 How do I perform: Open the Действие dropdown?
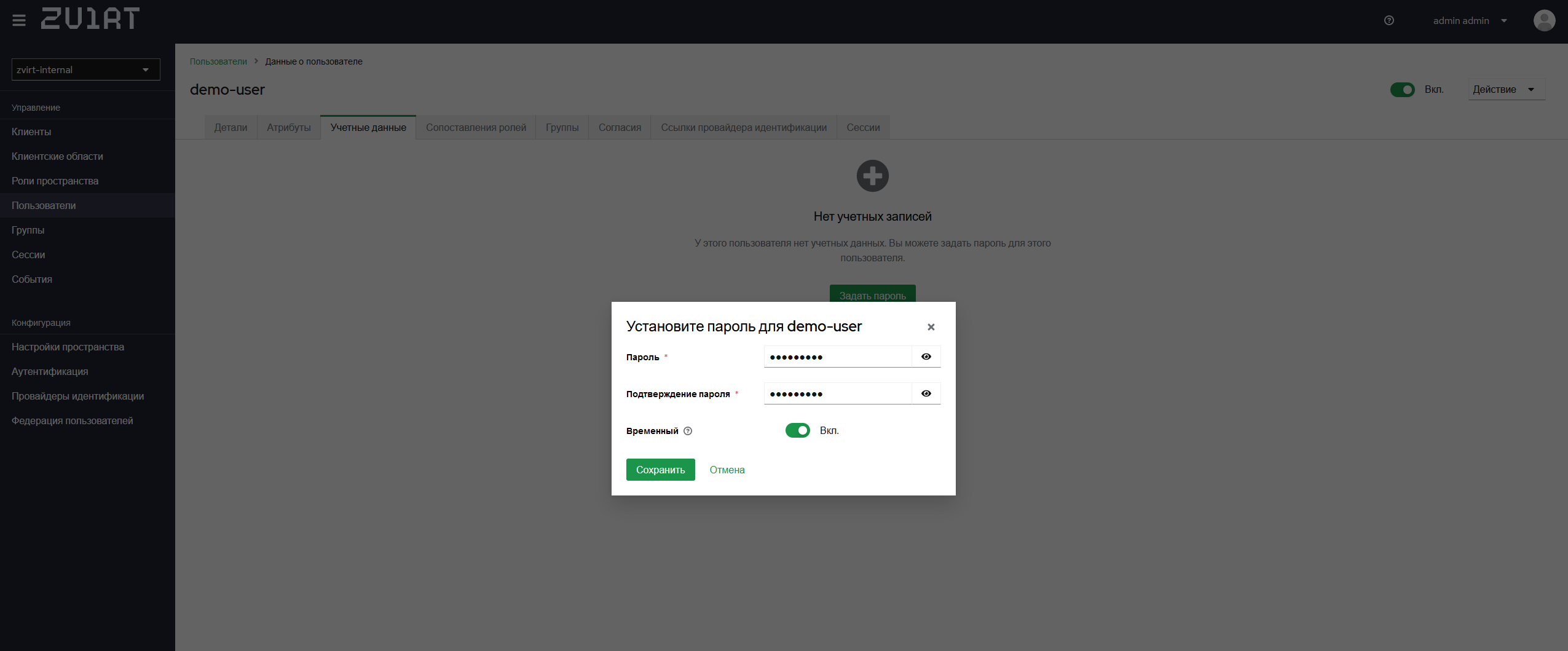point(1506,90)
